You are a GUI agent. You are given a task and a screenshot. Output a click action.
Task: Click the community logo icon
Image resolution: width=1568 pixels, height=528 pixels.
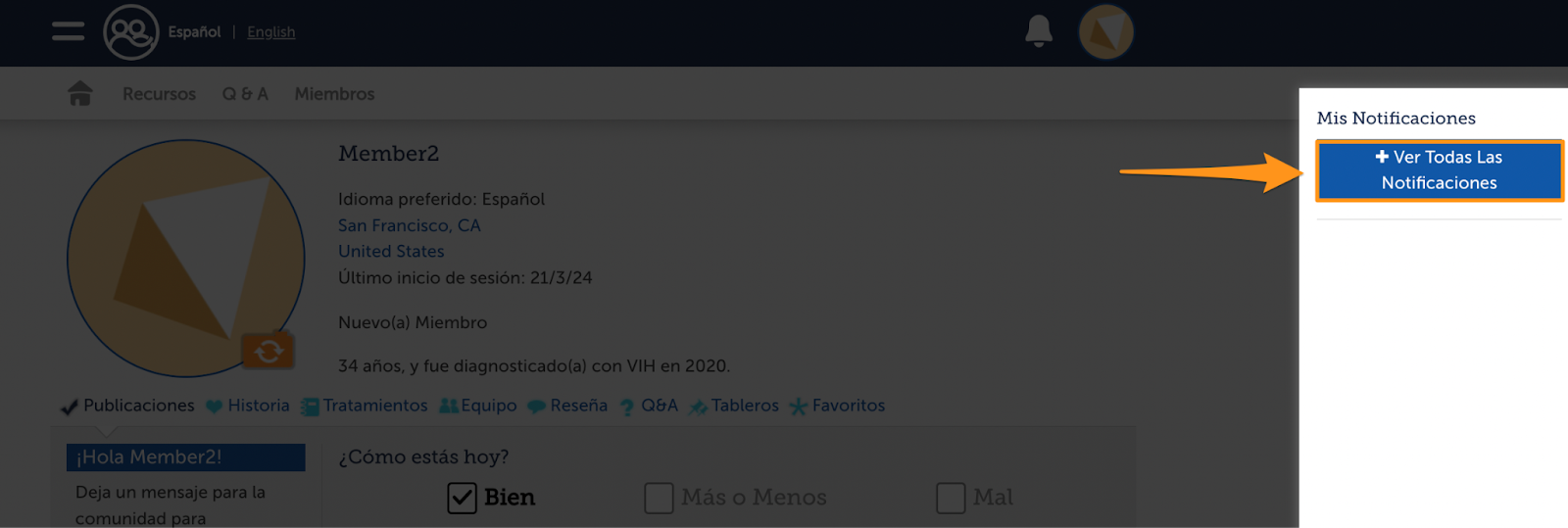pos(131,32)
